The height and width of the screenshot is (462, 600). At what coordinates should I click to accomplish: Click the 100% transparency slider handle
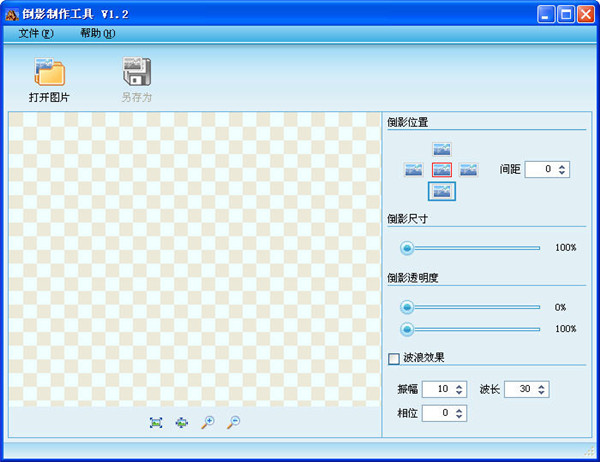407,329
